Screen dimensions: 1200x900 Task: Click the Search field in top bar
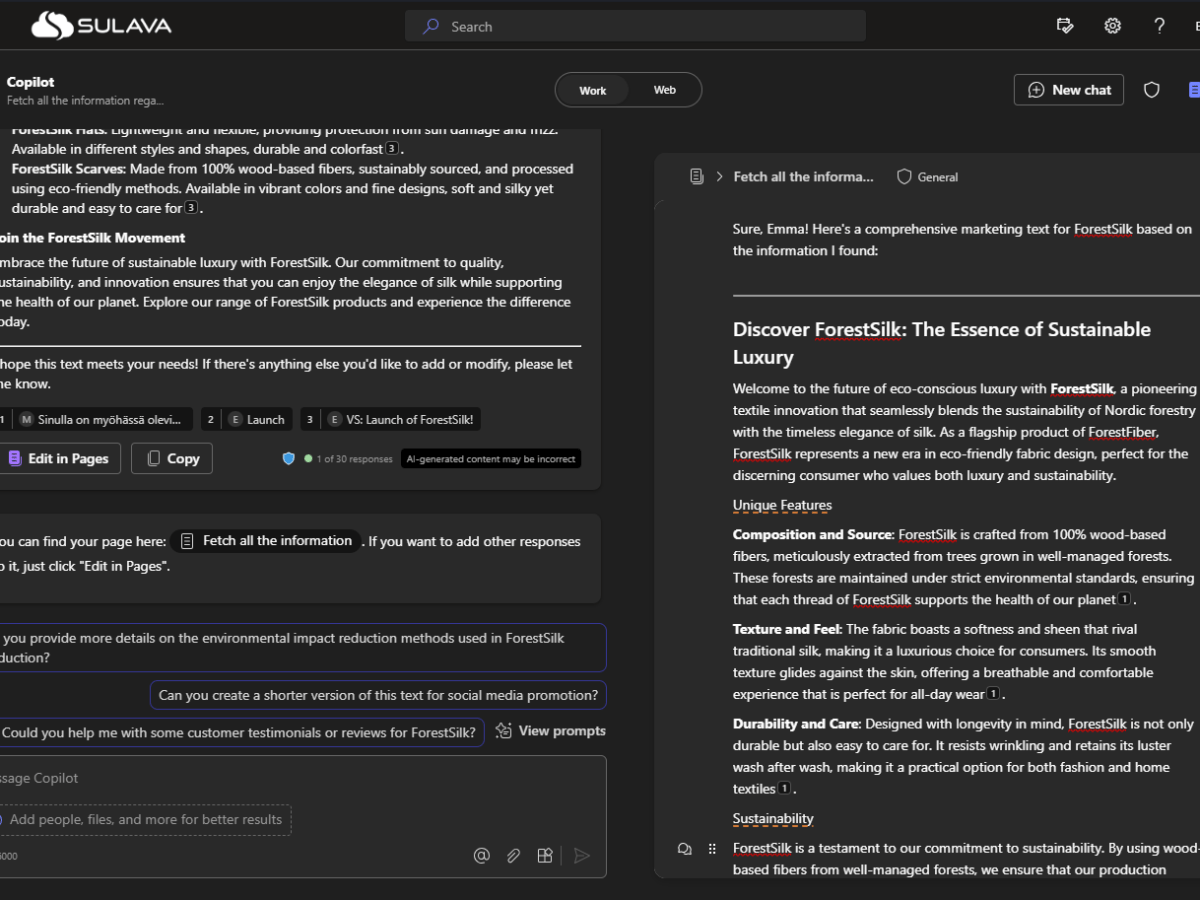635,26
